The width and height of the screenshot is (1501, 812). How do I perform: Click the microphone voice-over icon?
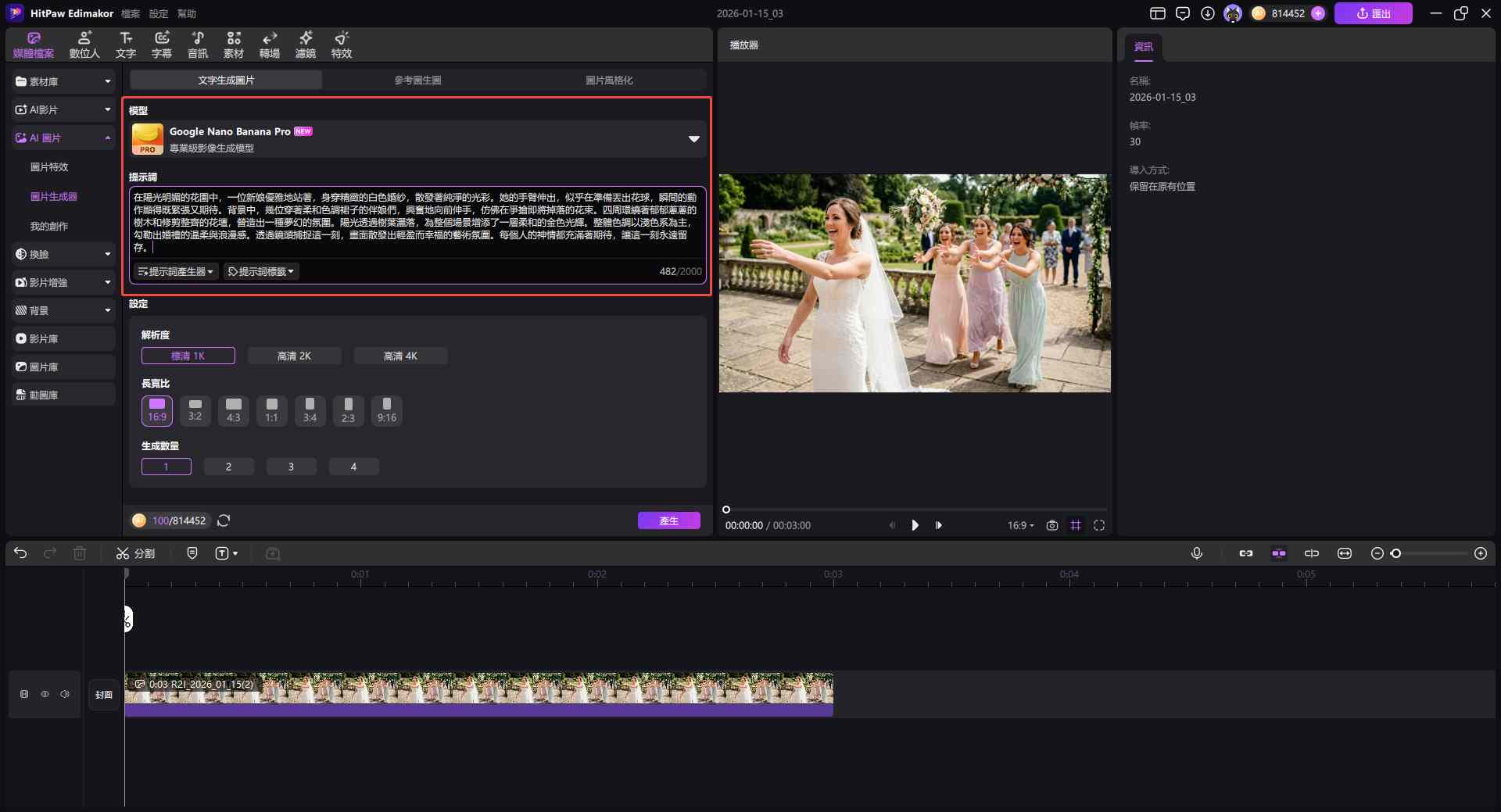(1196, 553)
